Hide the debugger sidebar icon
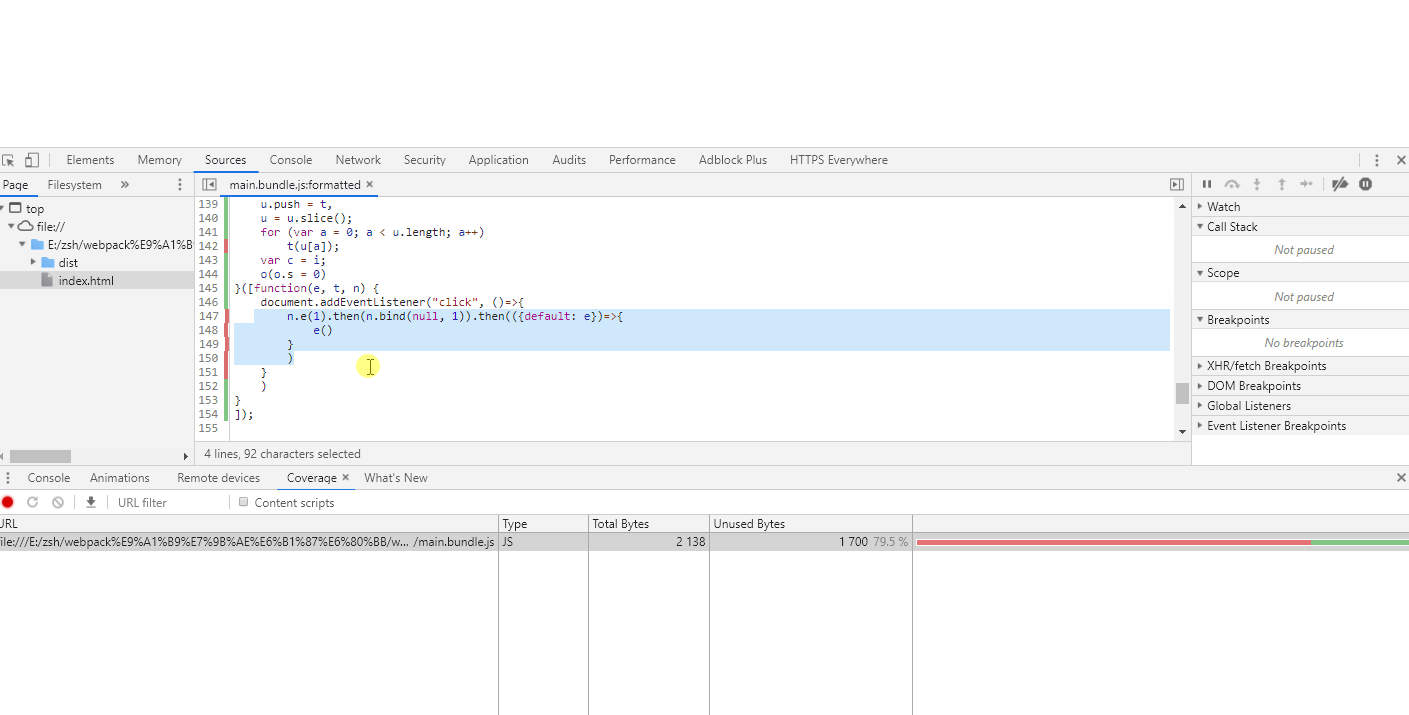The image size is (1409, 715). click(x=1177, y=185)
